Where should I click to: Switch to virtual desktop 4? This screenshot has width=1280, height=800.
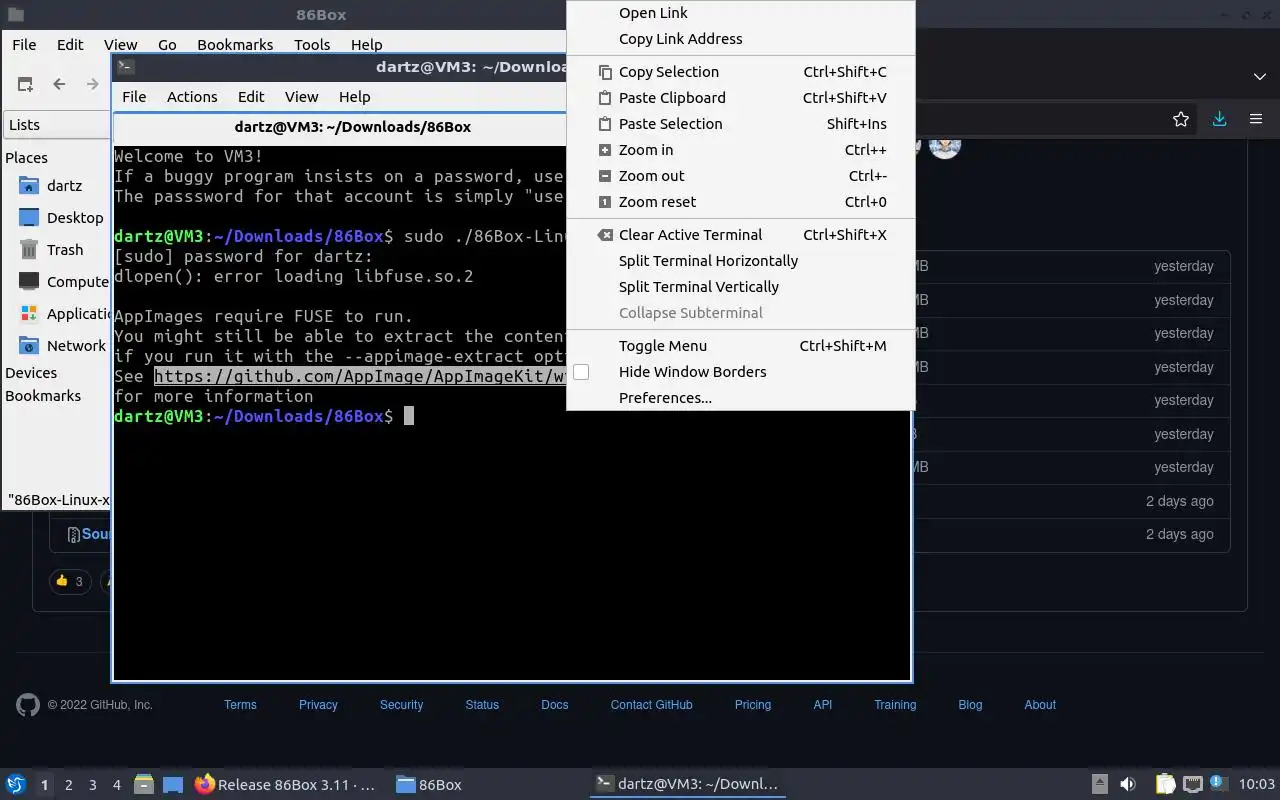[116, 785]
